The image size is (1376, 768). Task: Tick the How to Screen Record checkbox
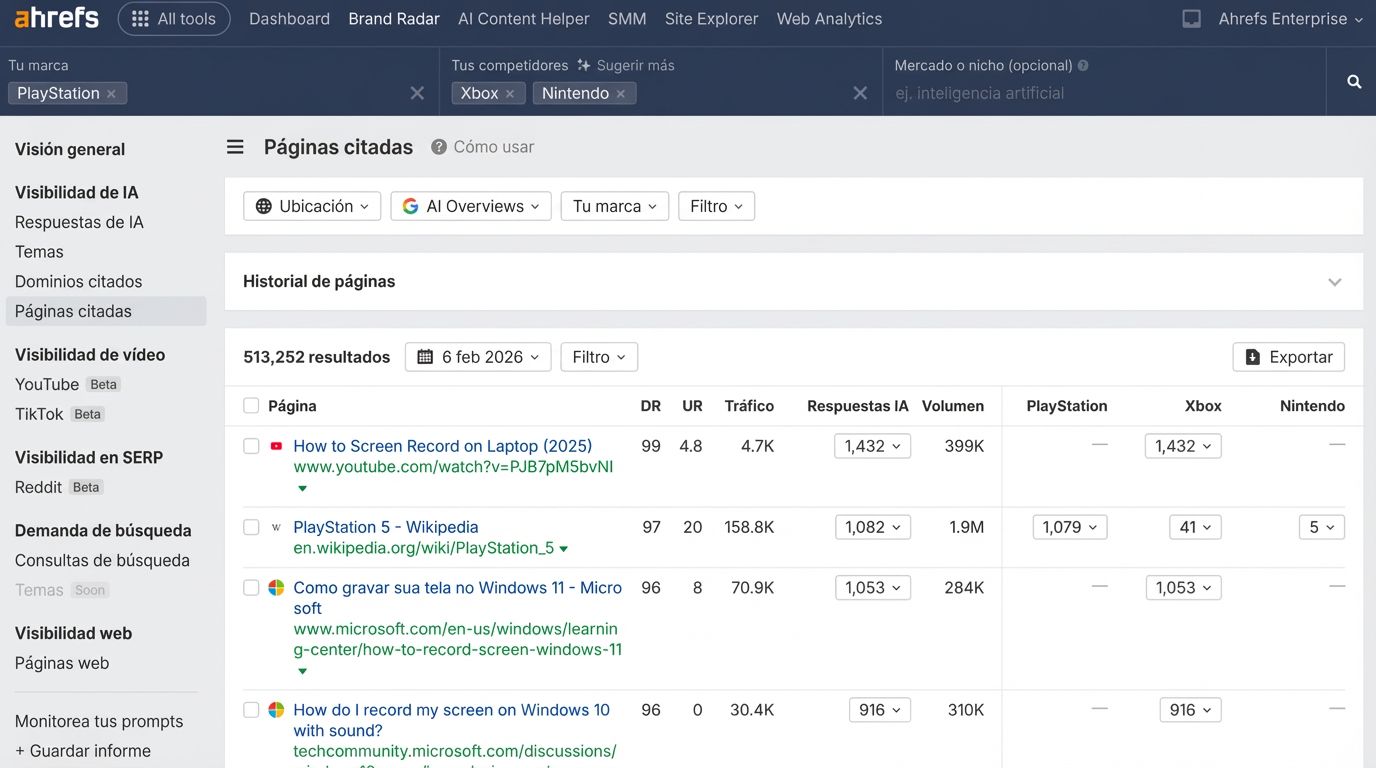(x=251, y=446)
